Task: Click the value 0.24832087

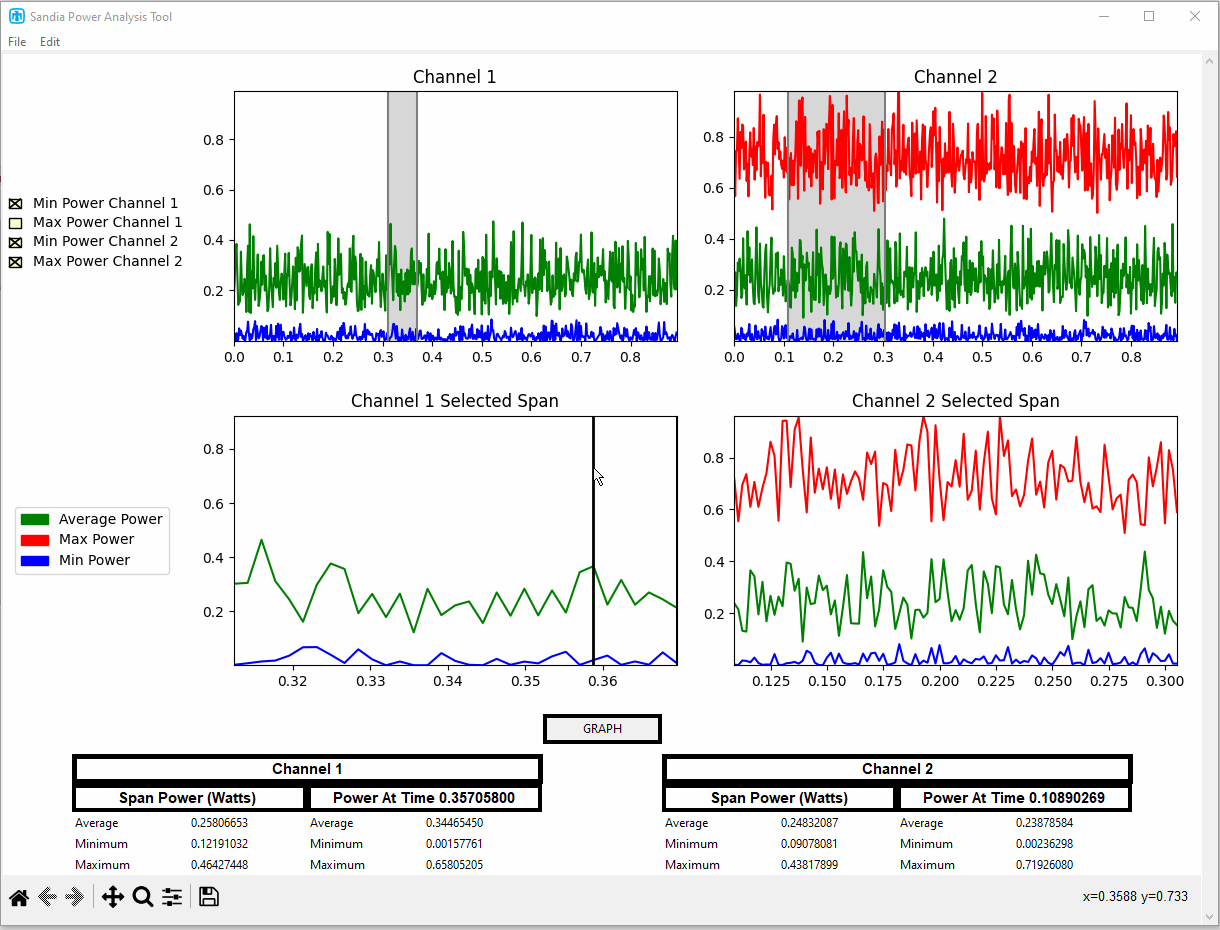Action: 809,823
